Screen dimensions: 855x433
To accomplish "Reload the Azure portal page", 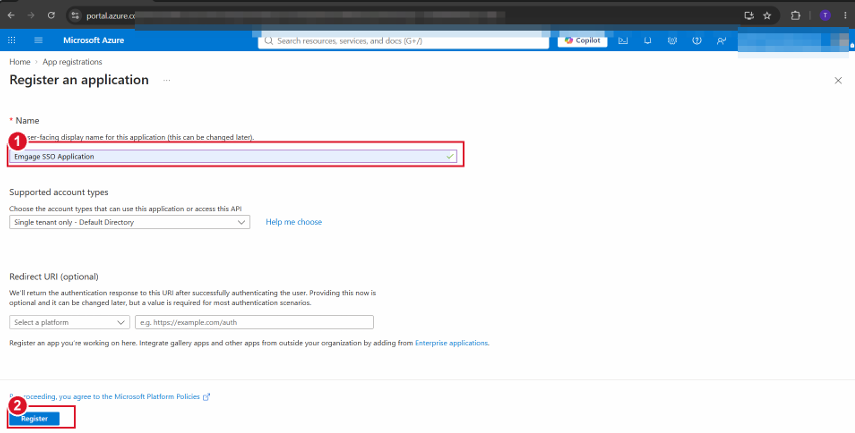I will coord(51,15).
